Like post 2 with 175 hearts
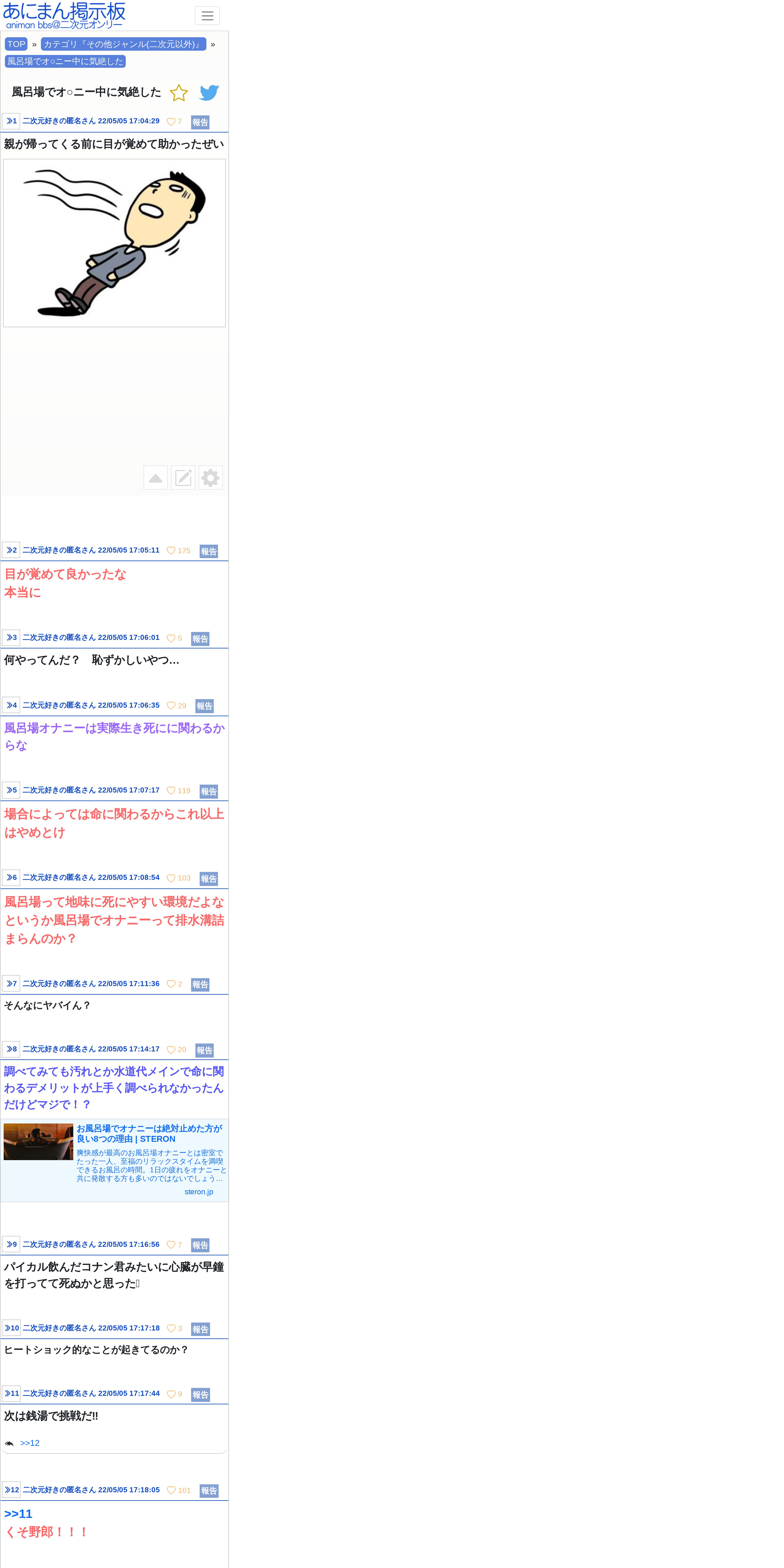784x1568 pixels. [x=171, y=551]
